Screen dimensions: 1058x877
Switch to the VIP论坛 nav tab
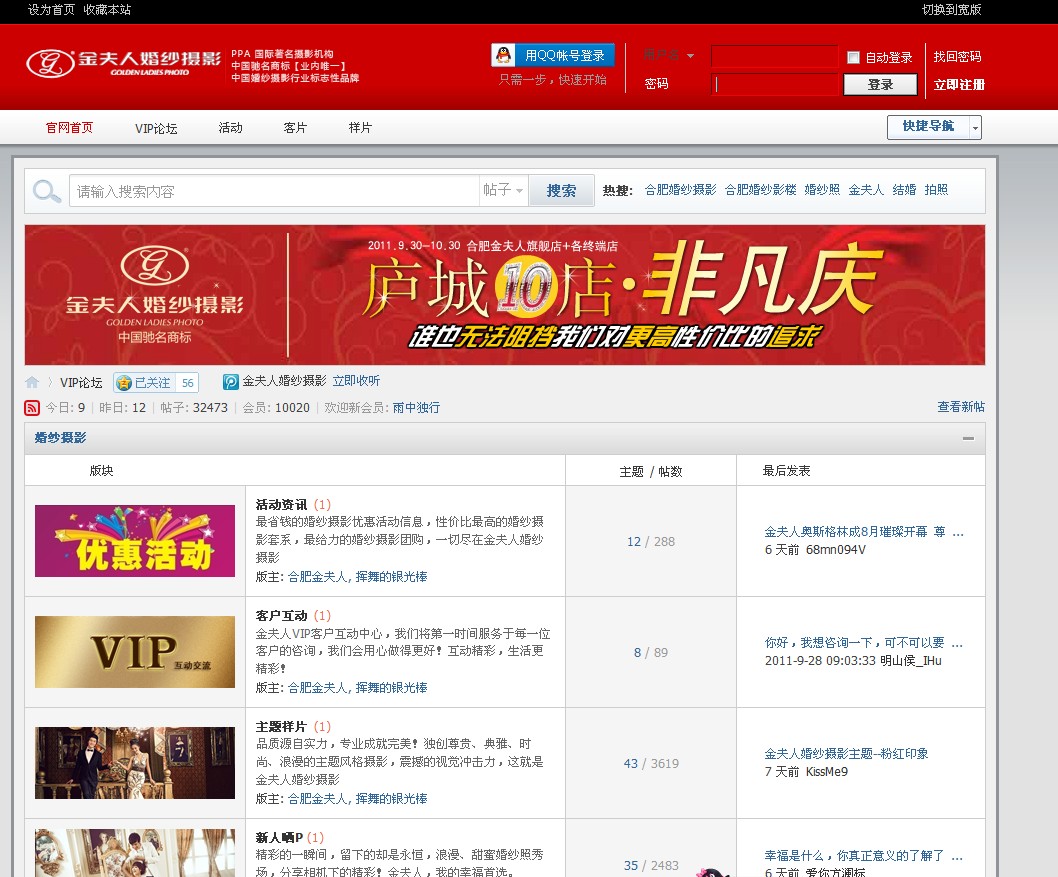156,128
